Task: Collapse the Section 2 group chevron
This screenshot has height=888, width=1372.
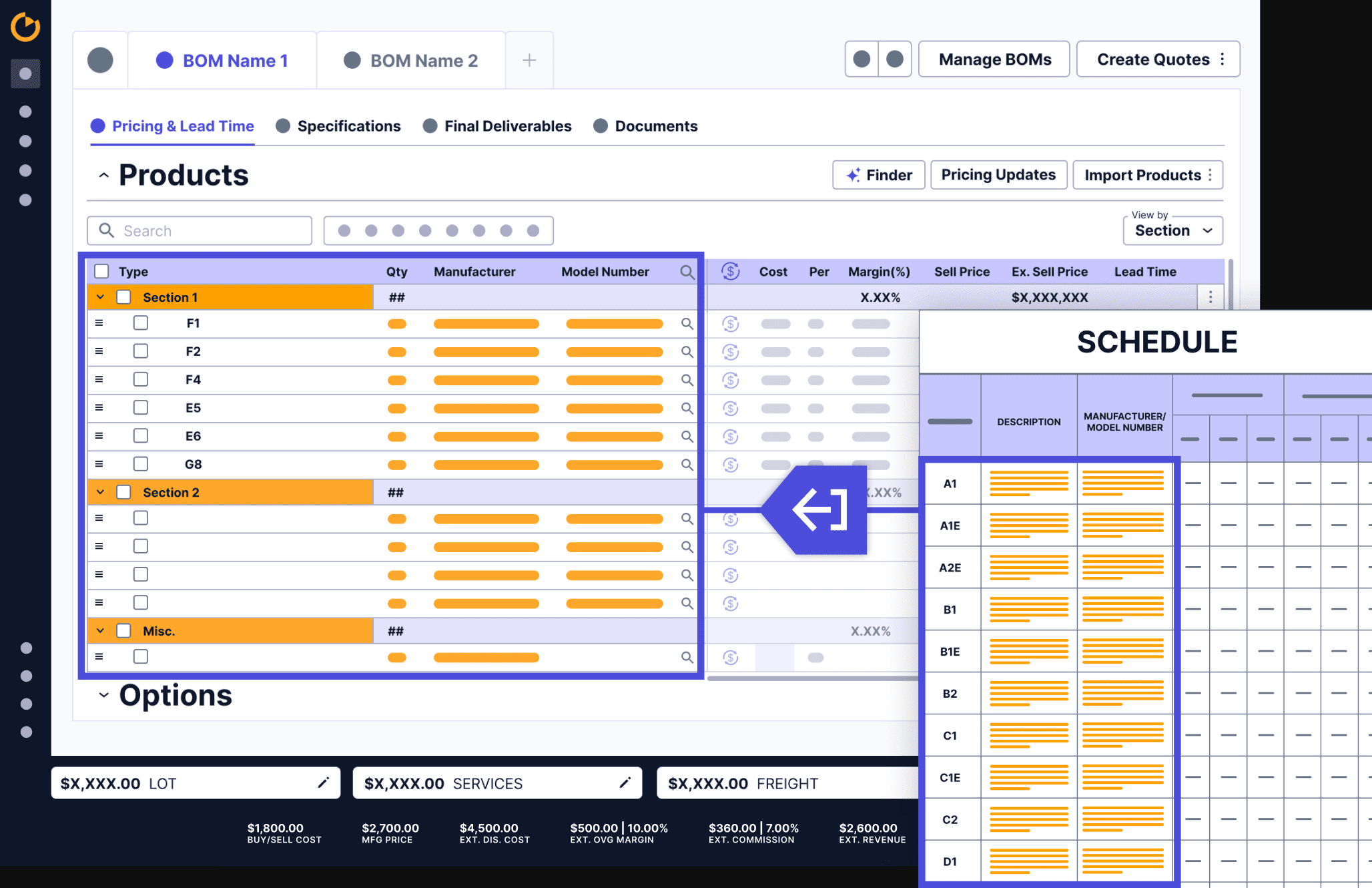Action: tap(101, 492)
